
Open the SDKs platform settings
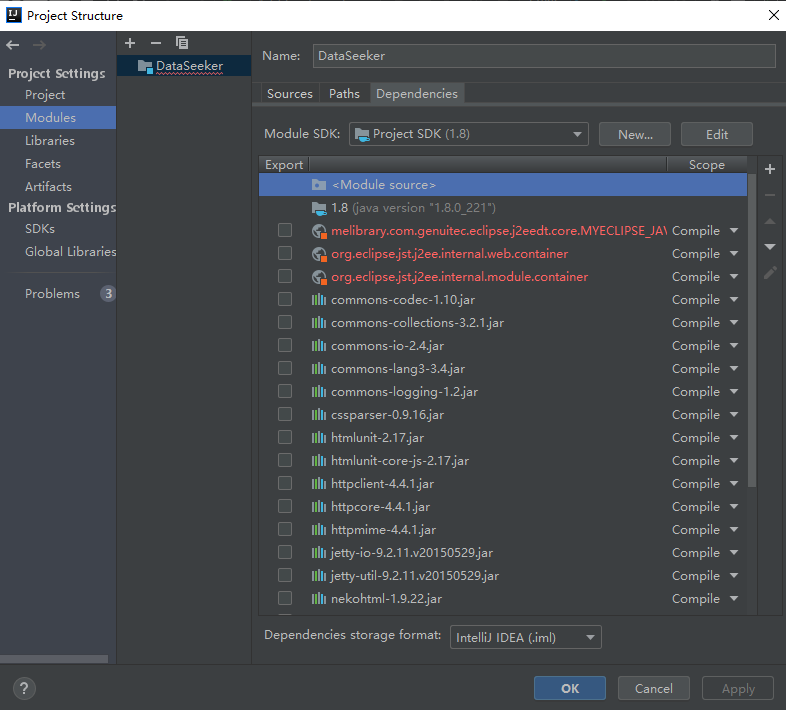click(x=40, y=229)
